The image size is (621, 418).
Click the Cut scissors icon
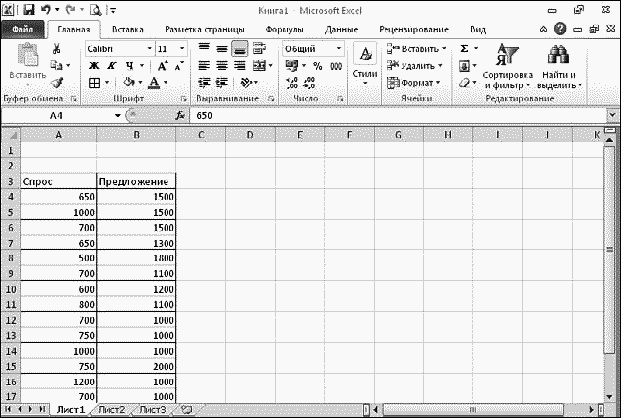[x=57, y=48]
